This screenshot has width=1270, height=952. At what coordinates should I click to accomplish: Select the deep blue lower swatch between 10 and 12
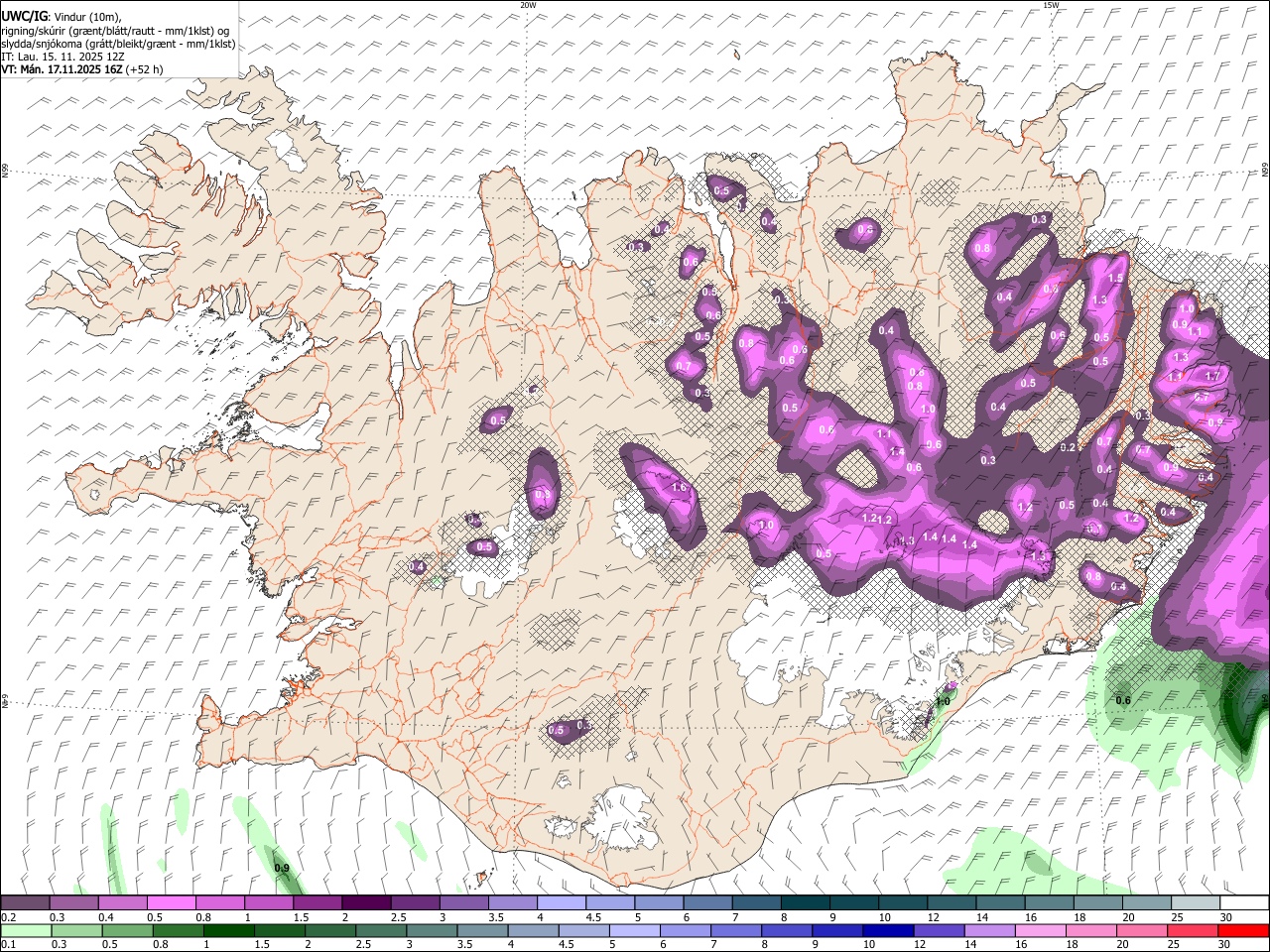(887, 930)
